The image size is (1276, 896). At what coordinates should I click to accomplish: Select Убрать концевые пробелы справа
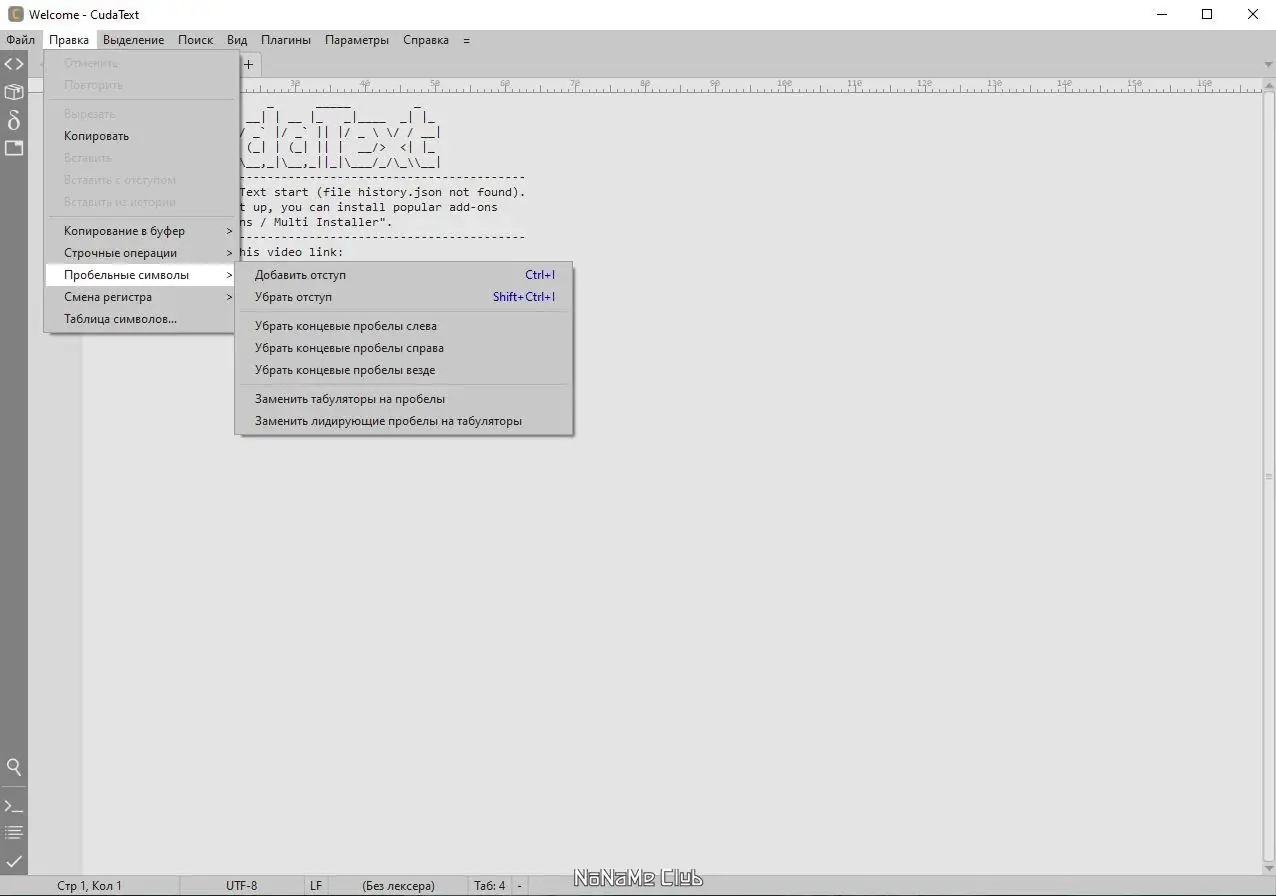click(x=404, y=348)
